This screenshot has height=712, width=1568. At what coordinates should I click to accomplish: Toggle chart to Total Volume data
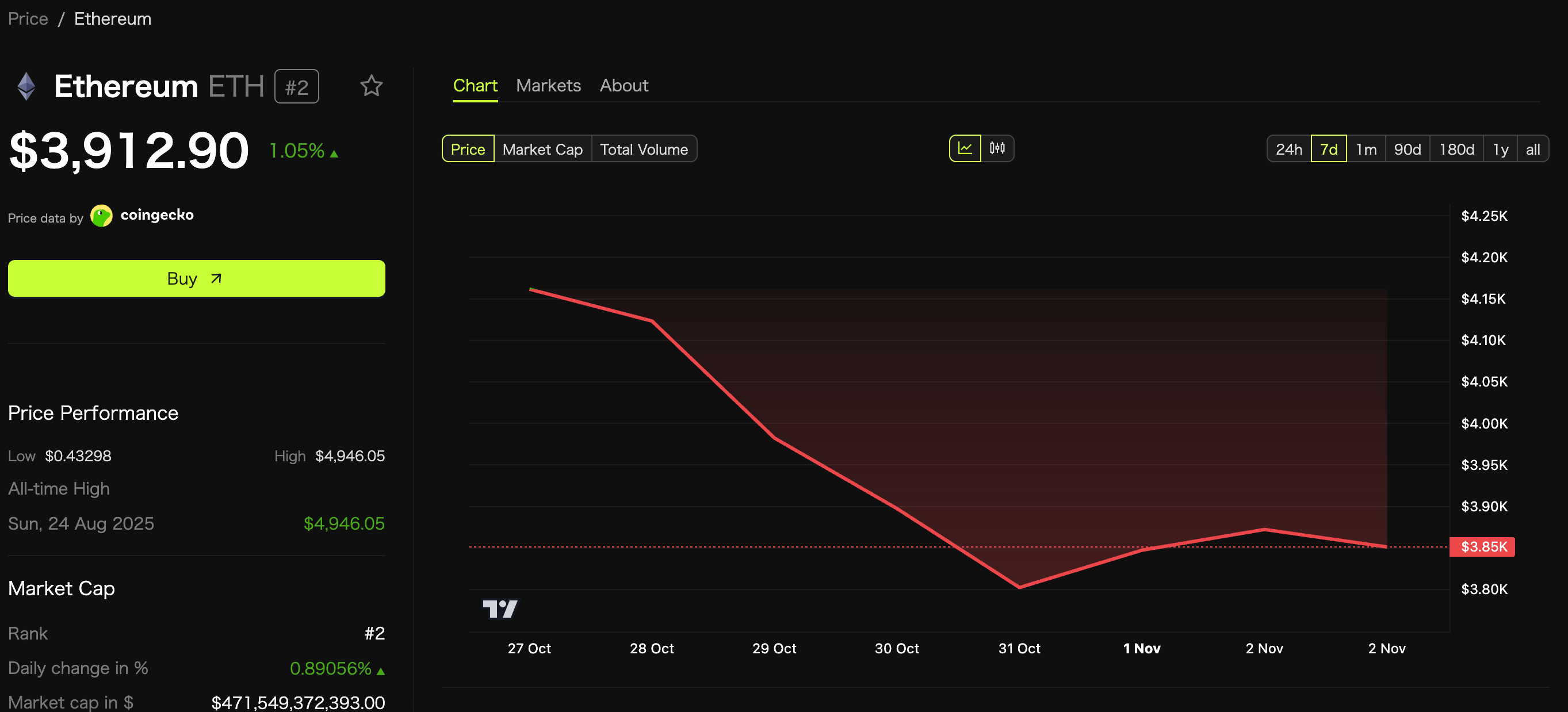point(644,149)
